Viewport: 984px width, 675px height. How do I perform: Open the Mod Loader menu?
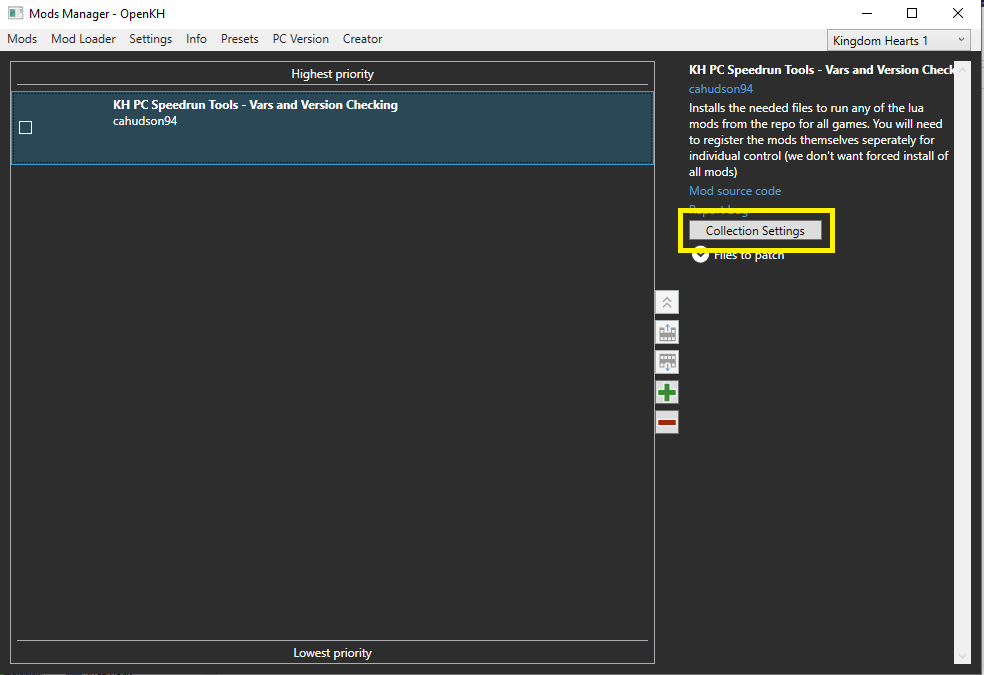tap(83, 39)
